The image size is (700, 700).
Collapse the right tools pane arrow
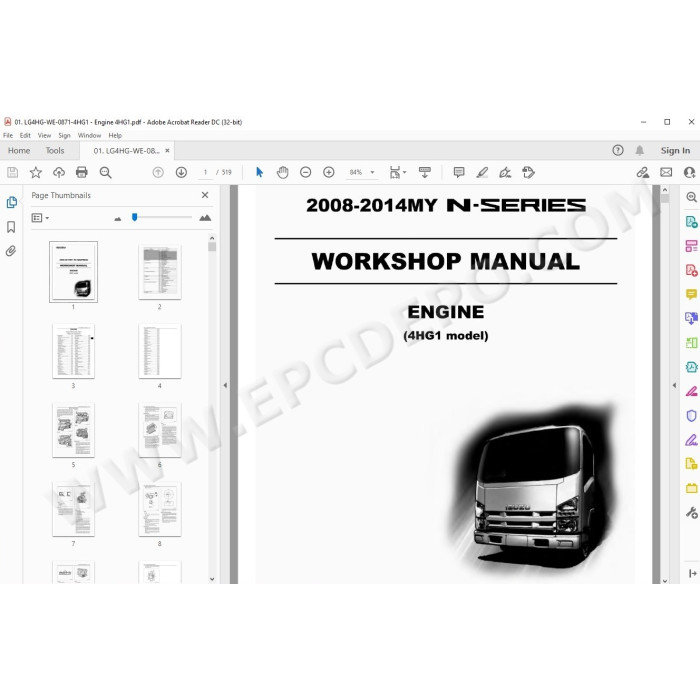pos(674,385)
